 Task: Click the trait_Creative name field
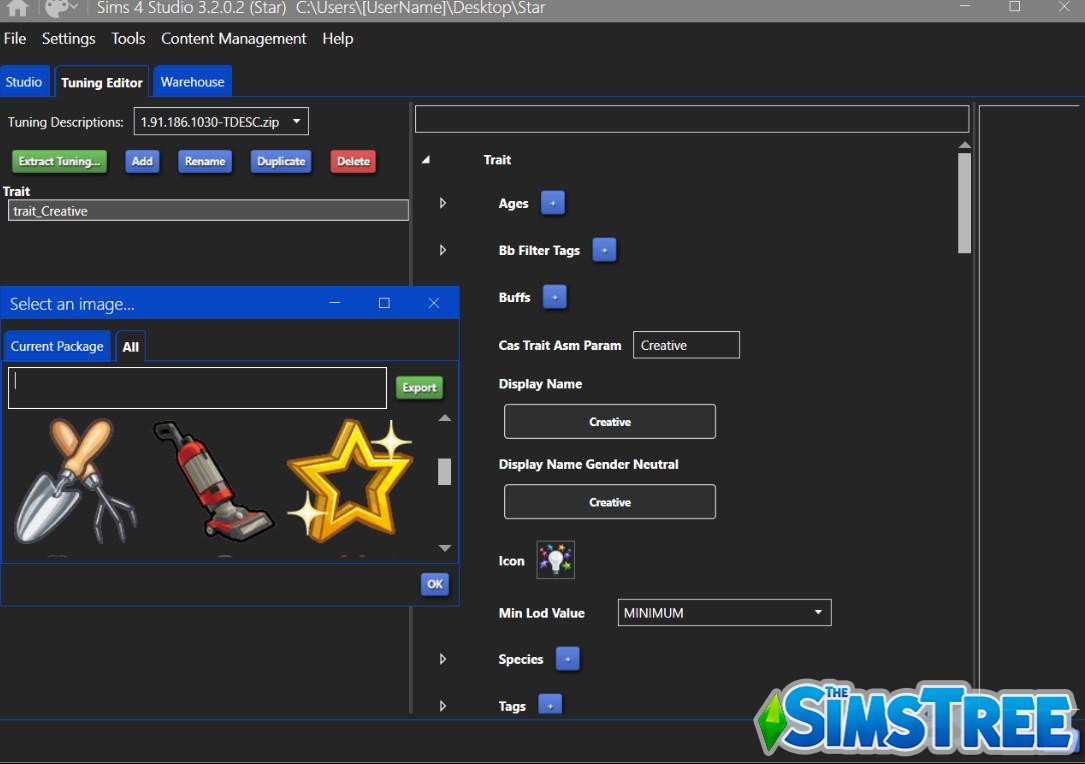tap(207, 210)
